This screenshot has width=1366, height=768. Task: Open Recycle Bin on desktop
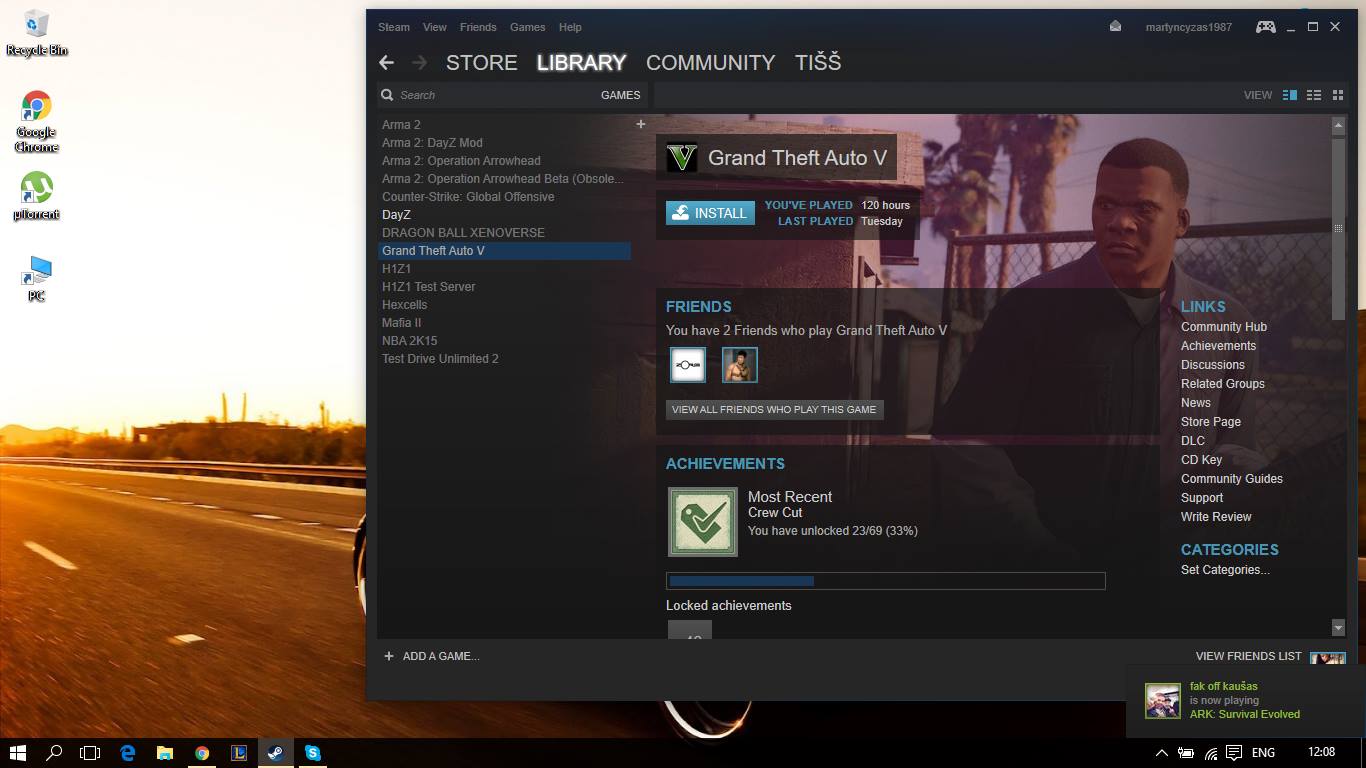pyautogui.click(x=37, y=33)
